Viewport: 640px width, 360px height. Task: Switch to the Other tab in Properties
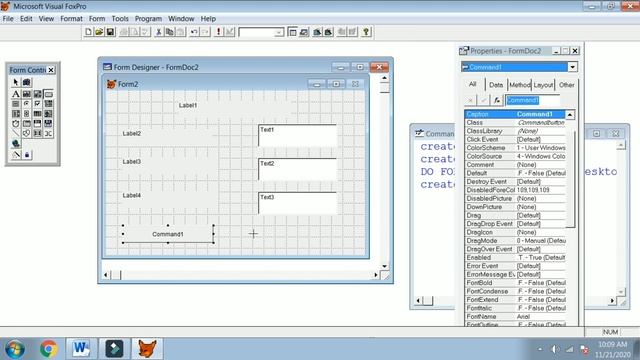tap(567, 85)
